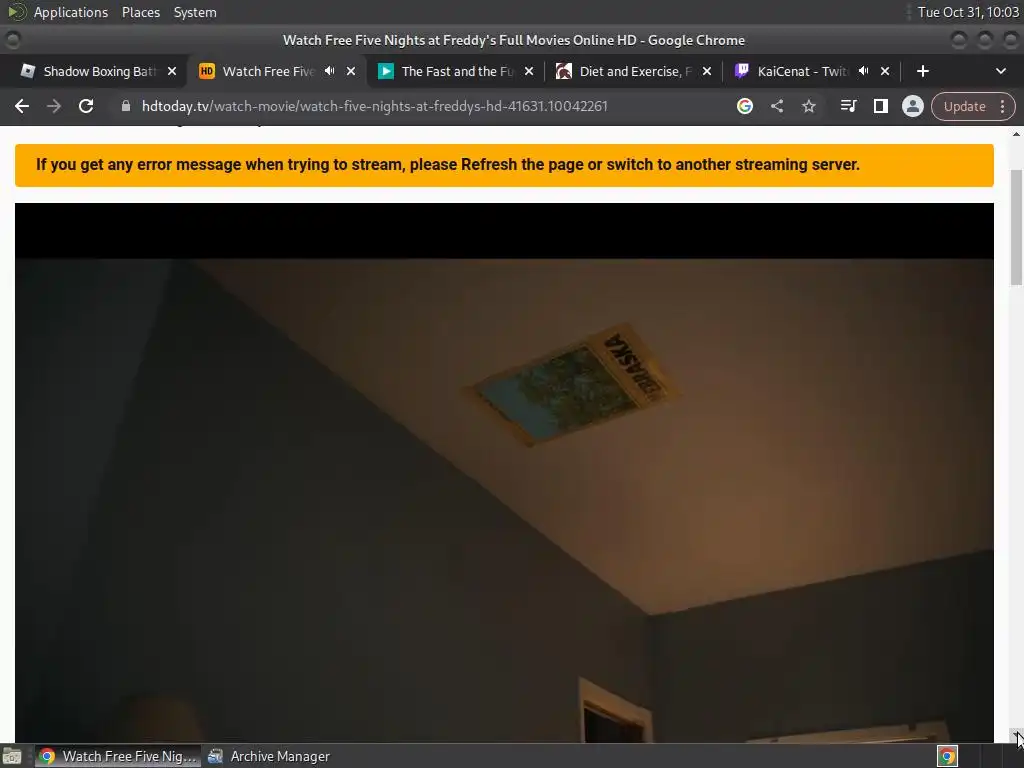1024x768 pixels.
Task: Click the forward navigation arrow
Action: point(54,106)
